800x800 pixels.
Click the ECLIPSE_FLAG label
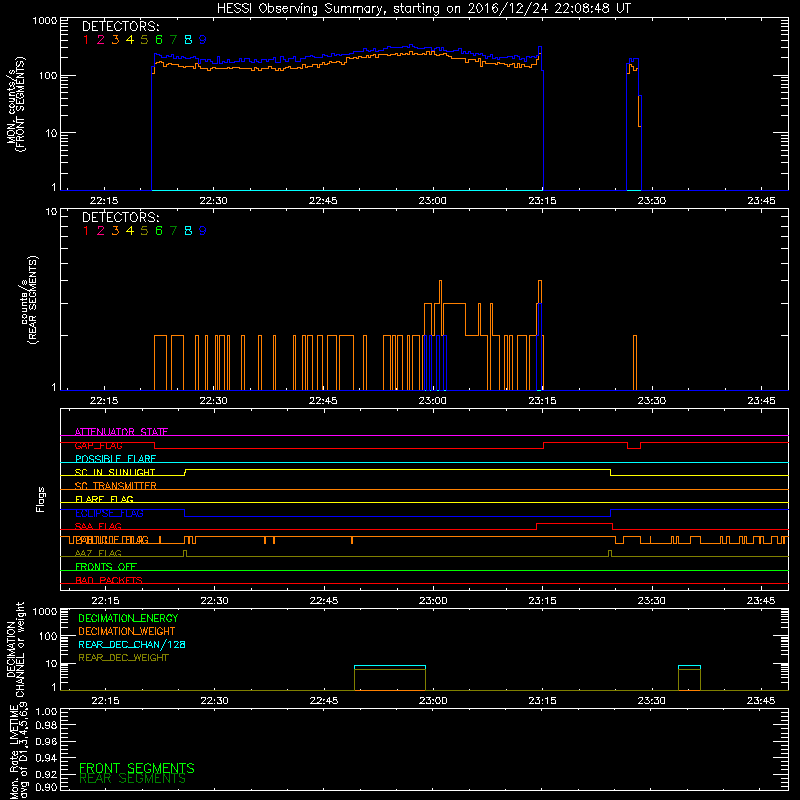[x=109, y=513]
